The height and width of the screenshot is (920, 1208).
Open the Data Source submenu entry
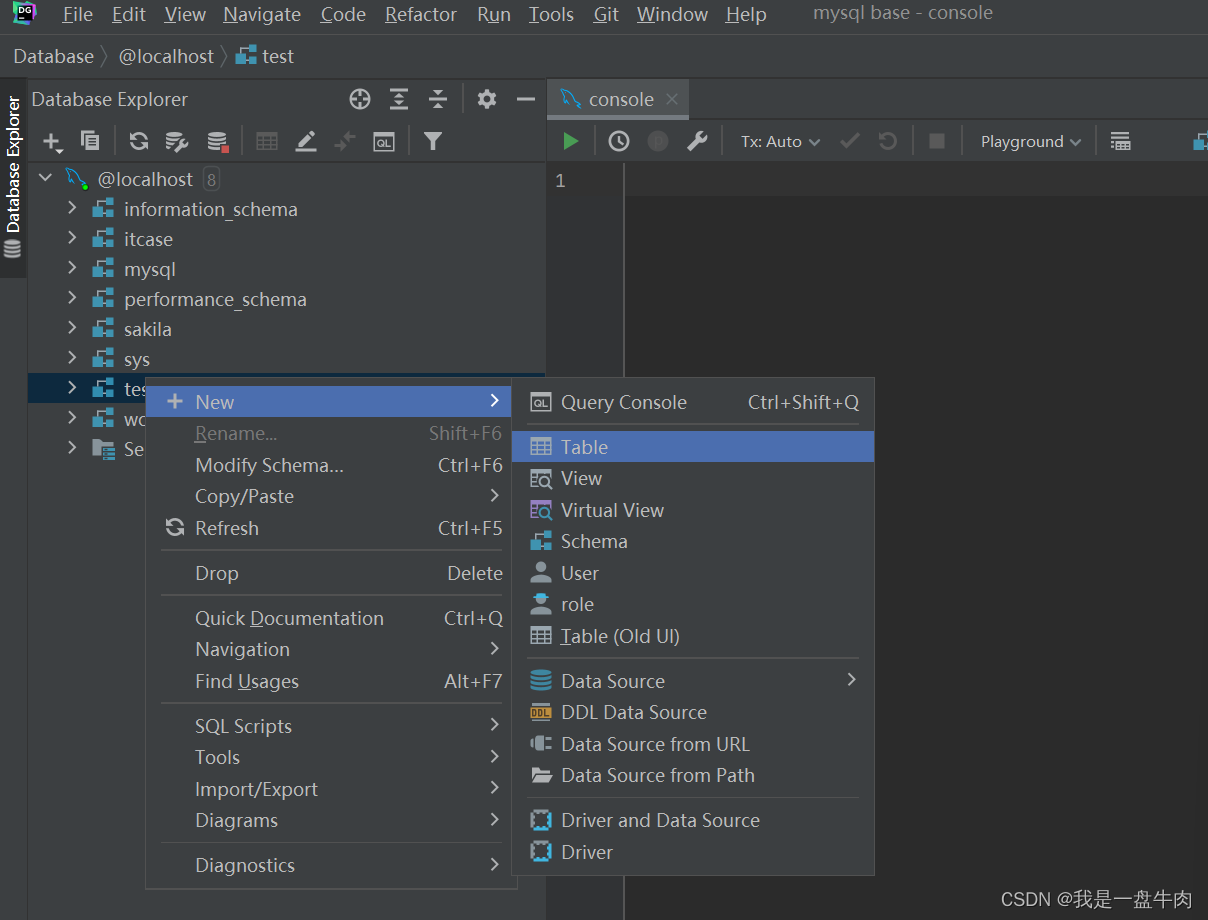tap(693, 681)
